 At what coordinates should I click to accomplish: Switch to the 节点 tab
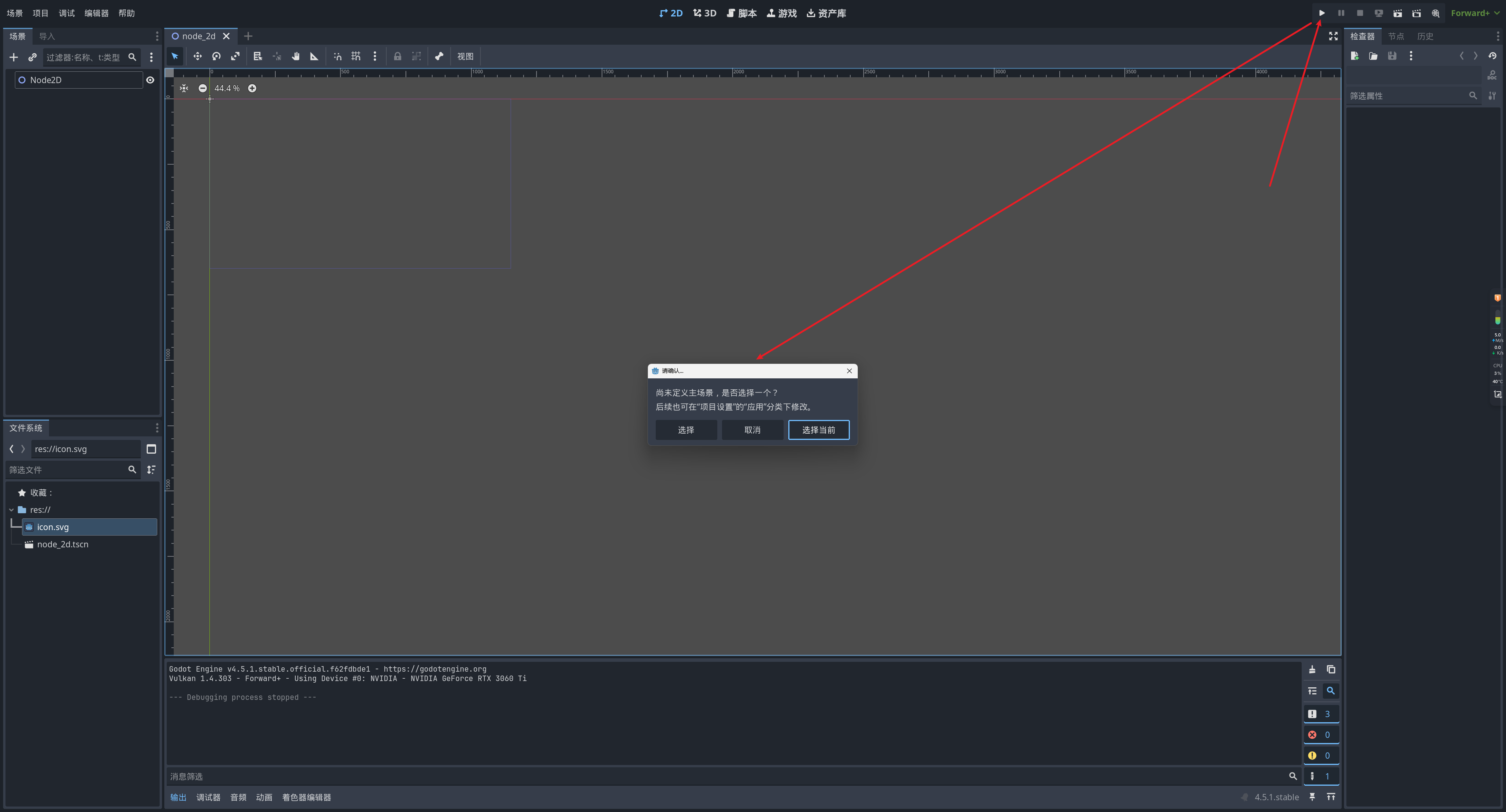pyautogui.click(x=1395, y=36)
